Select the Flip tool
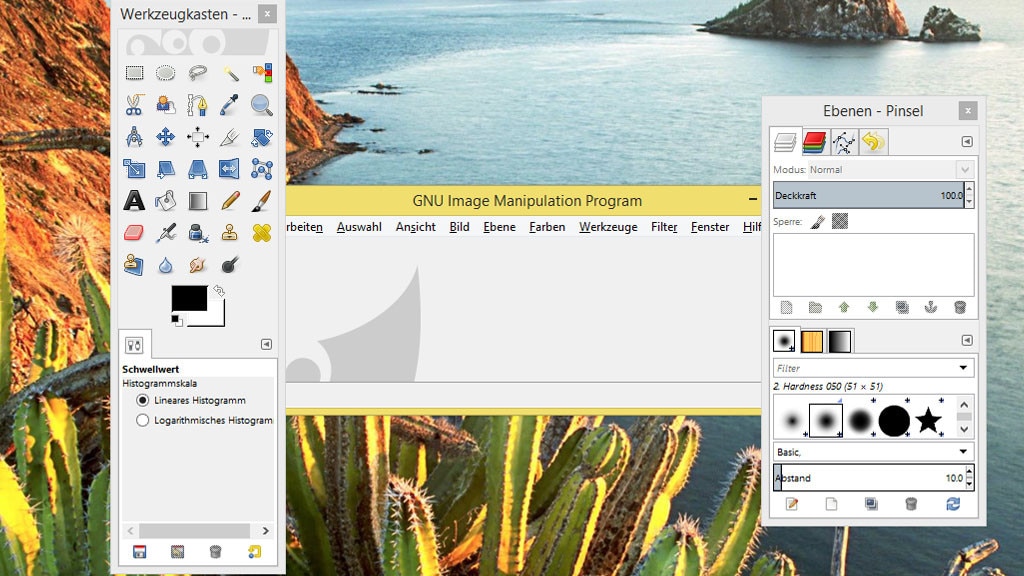The image size is (1024, 576). [229, 168]
